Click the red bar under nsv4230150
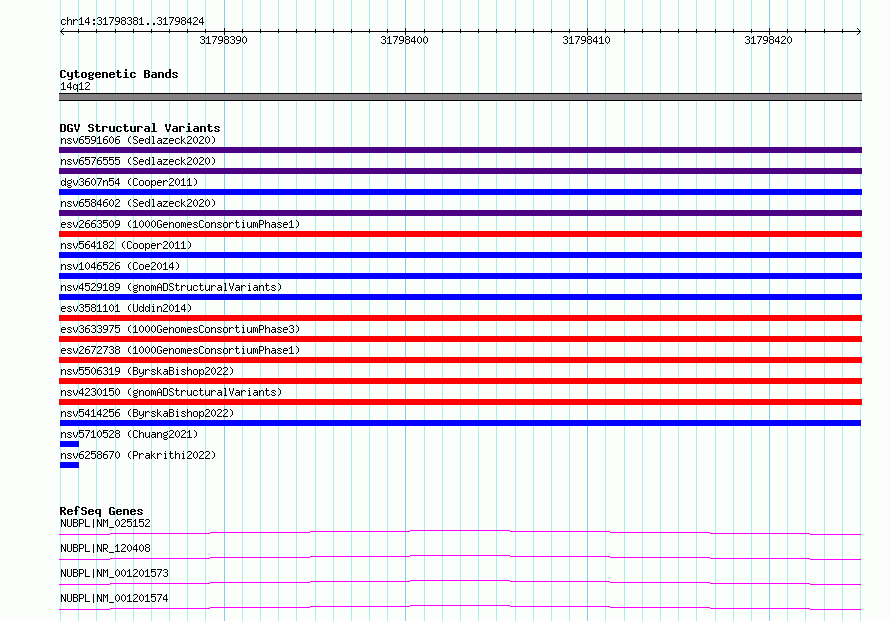890x621 pixels. (x=460, y=402)
